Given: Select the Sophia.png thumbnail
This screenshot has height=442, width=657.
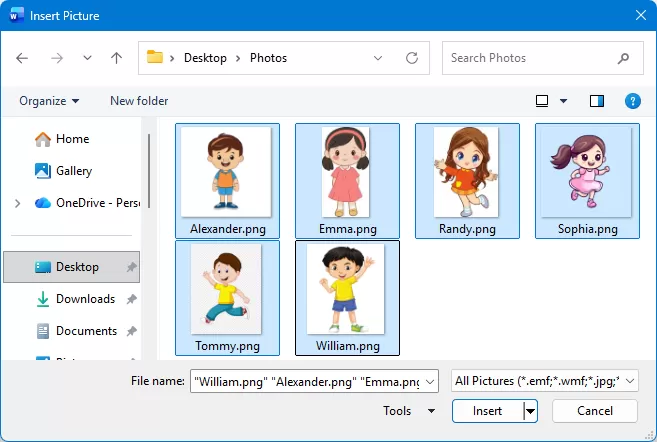Looking at the screenshot, I should coord(586,172).
